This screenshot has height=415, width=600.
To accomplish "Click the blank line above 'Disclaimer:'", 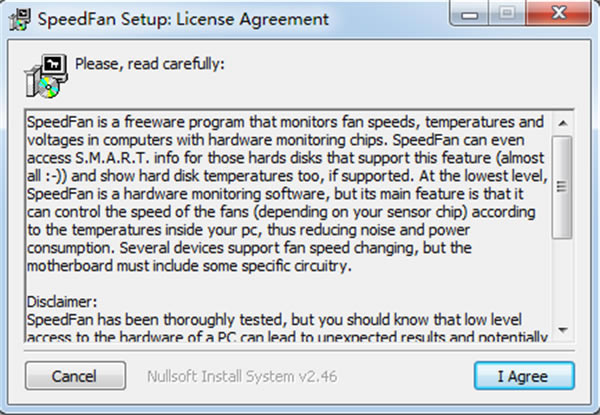I will [287, 284].
